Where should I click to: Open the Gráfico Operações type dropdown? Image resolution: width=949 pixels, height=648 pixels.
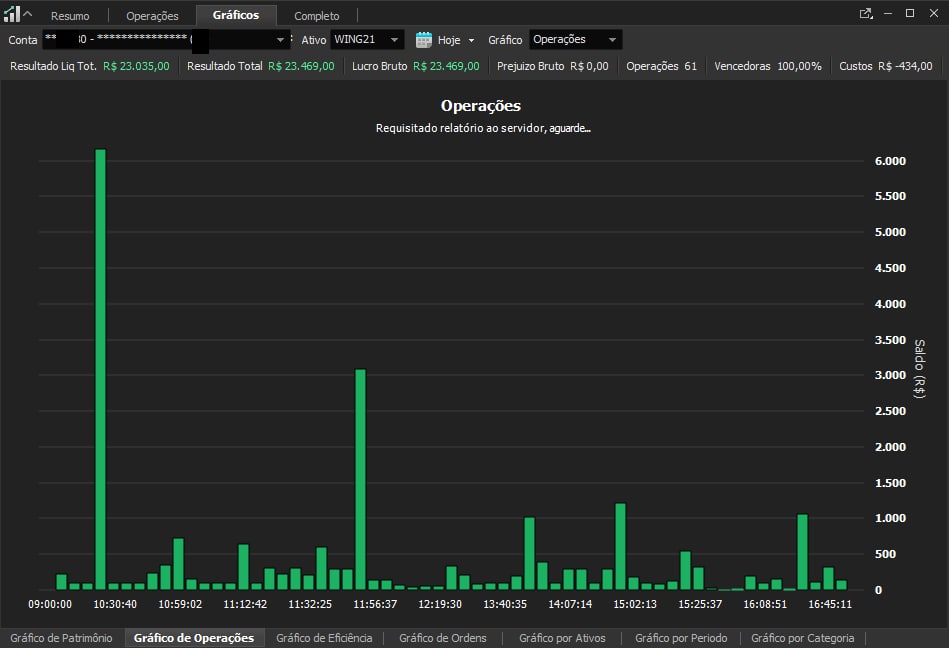pos(576,39)
